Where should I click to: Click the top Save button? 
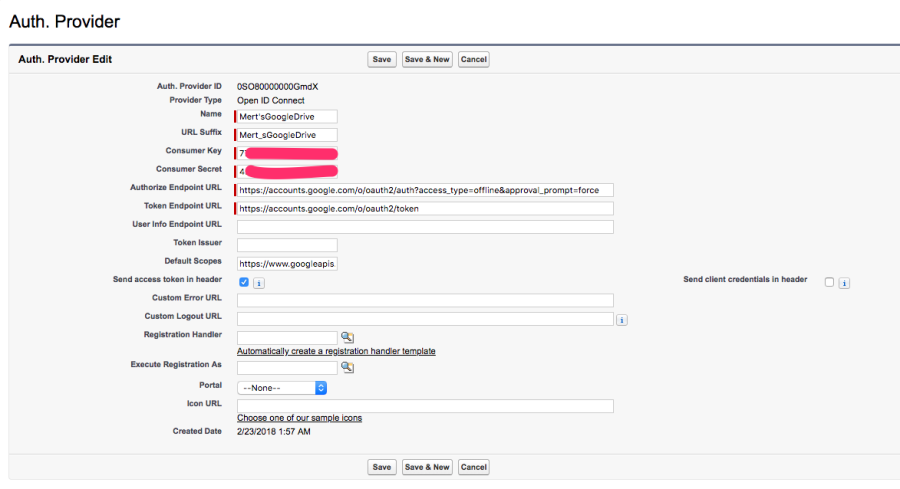pos(381,60)
